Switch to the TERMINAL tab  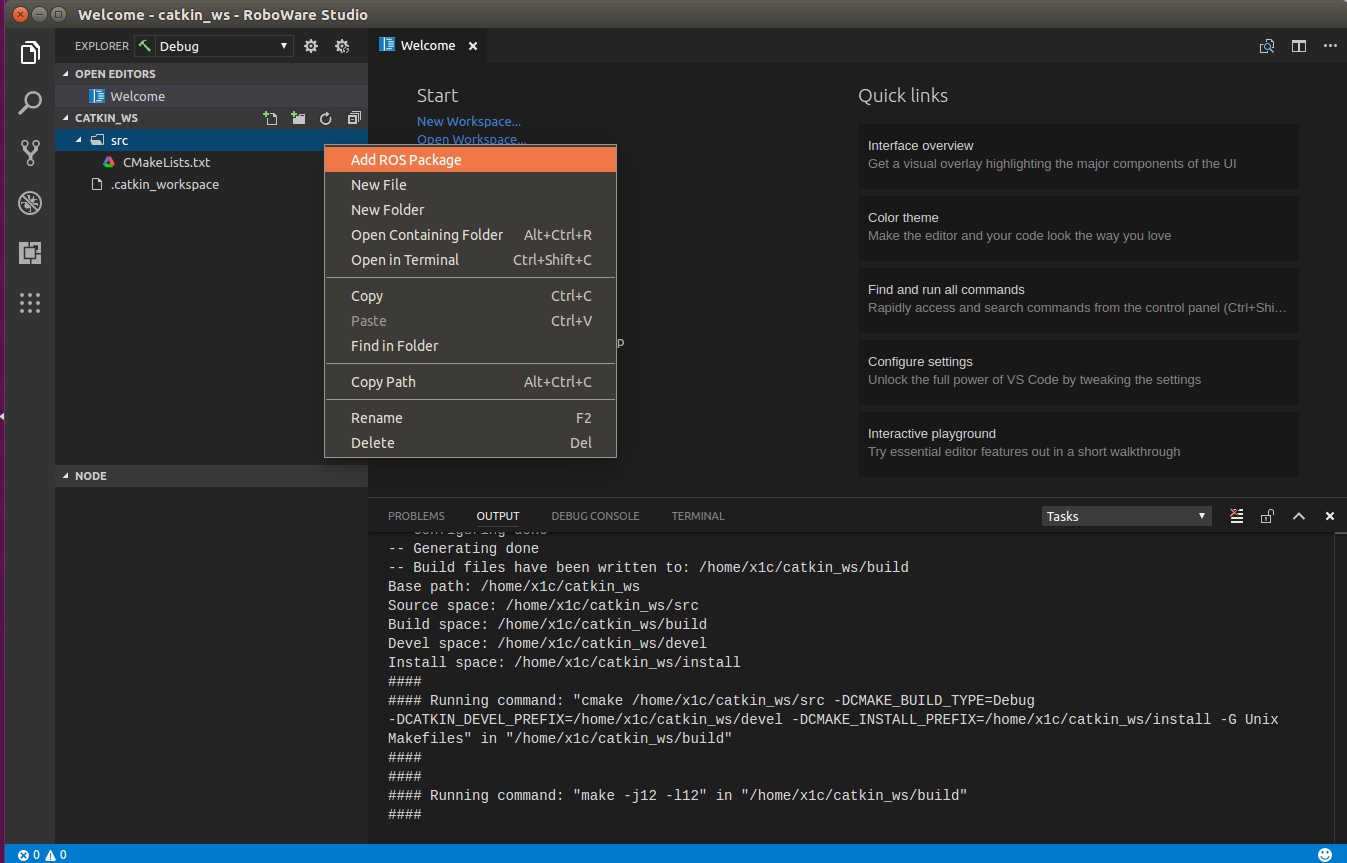(697, 516)
